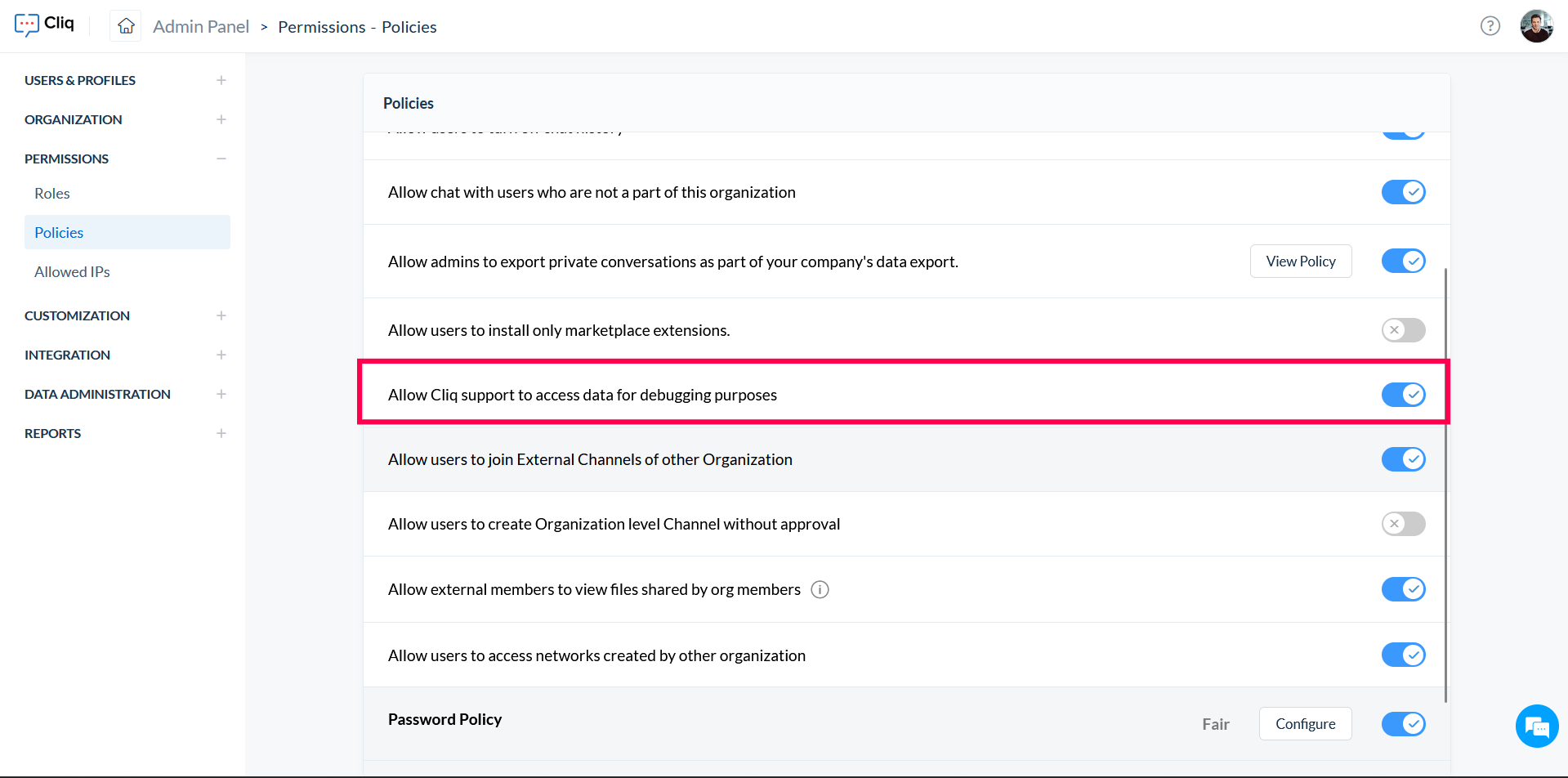Collapse Permissions section minus icon
This screenshot has width=1568, height=778.
pyautogui.click(x=221, y=159)
